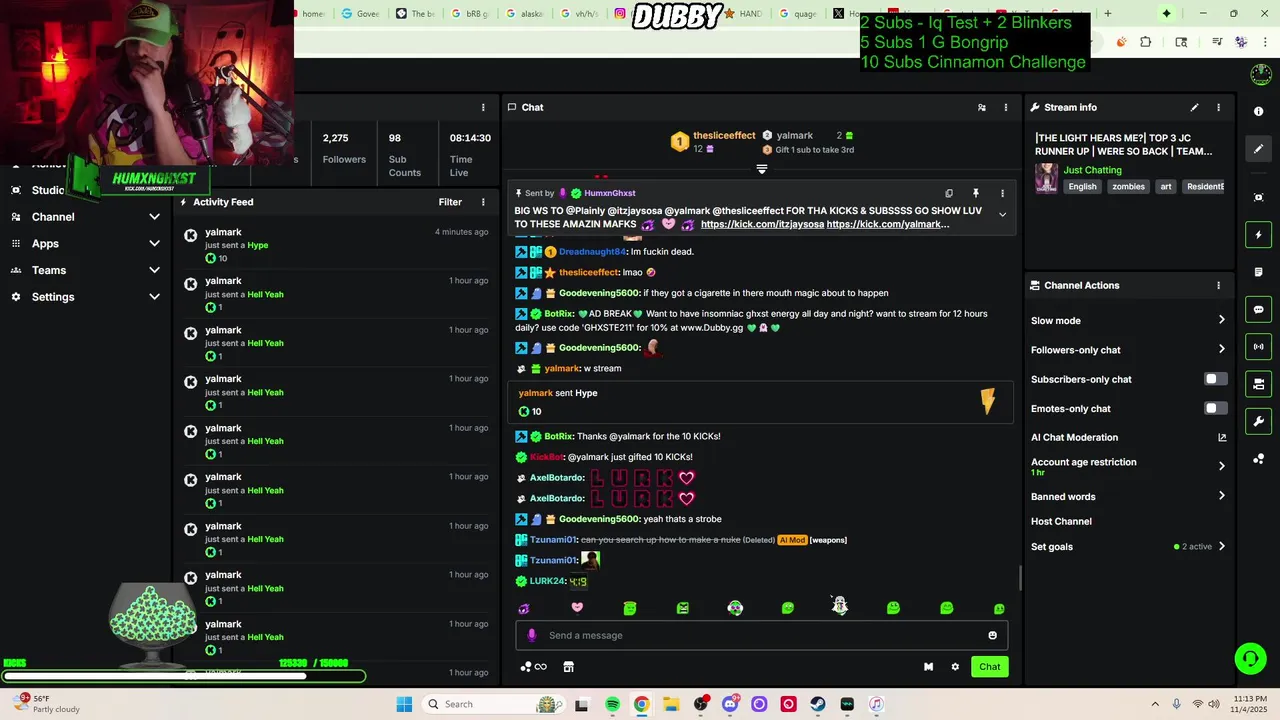Collapse the gift leaderboard handle in chat
The image size is (1280, 720).
[761, 170]
